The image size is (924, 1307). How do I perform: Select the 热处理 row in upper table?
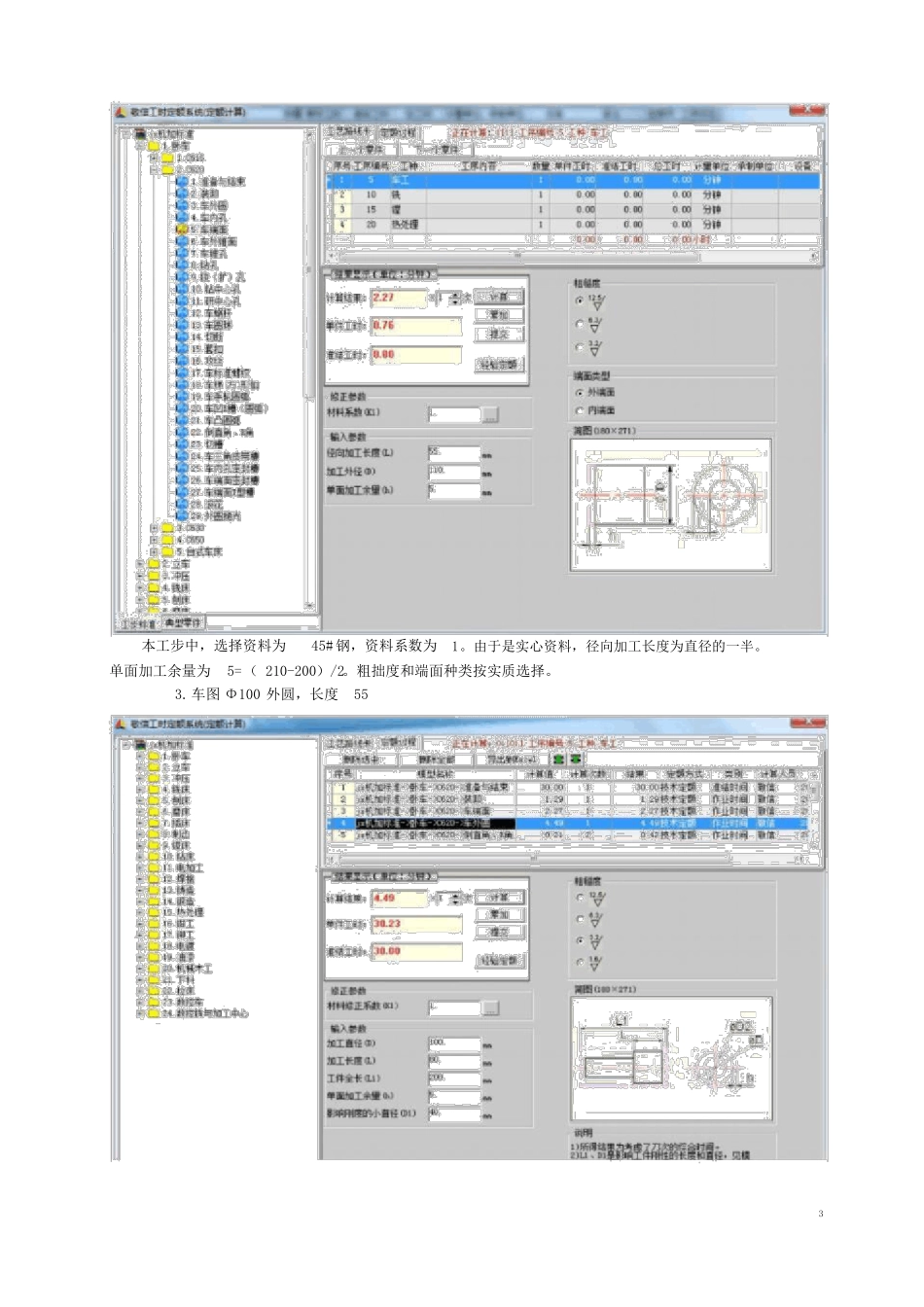(574, 225)
